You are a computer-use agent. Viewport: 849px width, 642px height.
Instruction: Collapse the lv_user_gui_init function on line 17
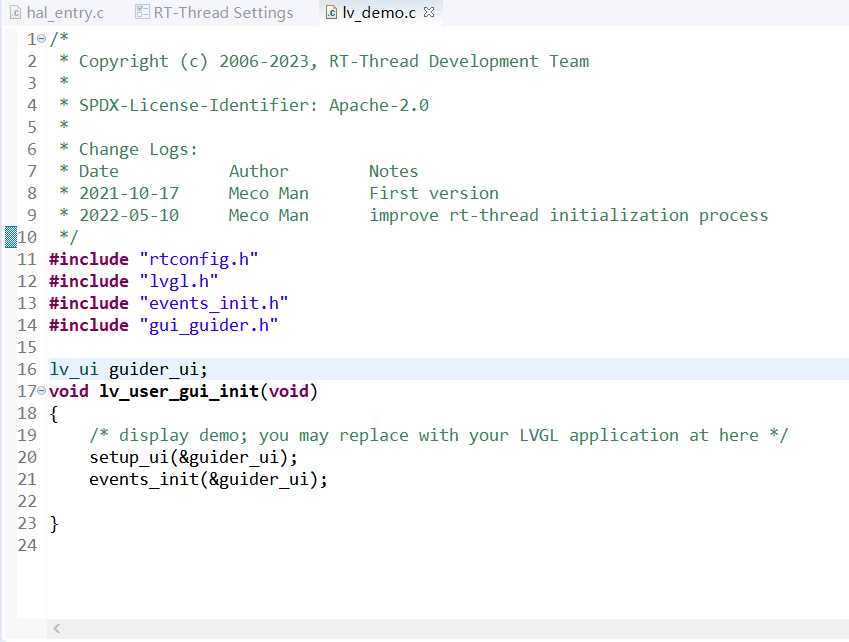[x=40, y=390]
